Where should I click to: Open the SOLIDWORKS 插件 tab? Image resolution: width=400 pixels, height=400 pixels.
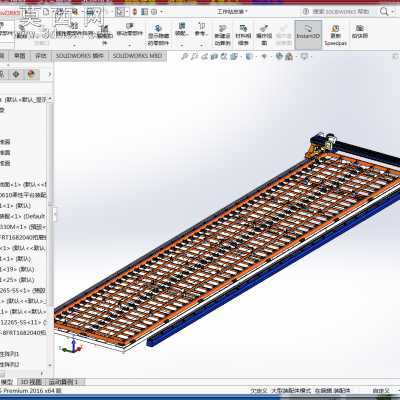80,56
